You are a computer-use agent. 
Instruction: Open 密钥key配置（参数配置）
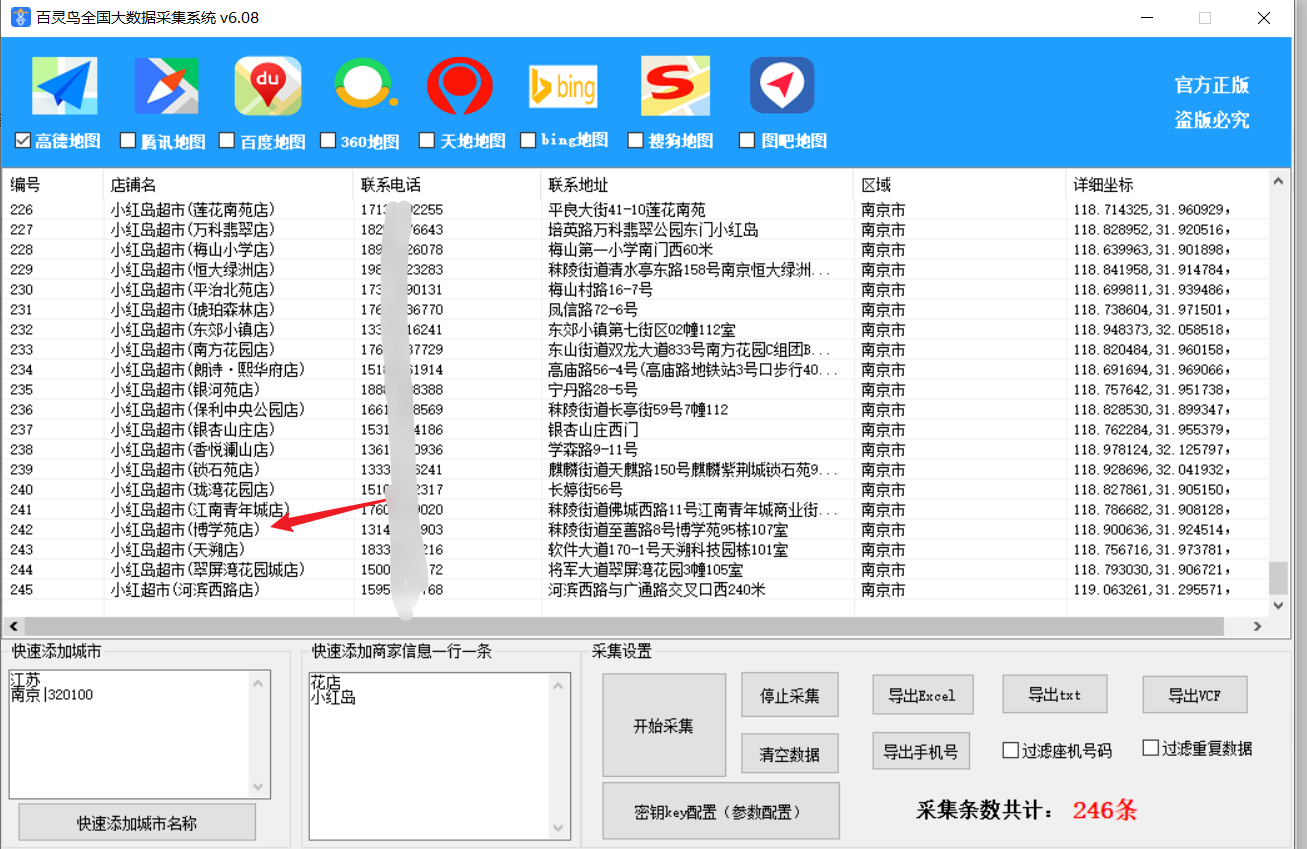point(721,811)
